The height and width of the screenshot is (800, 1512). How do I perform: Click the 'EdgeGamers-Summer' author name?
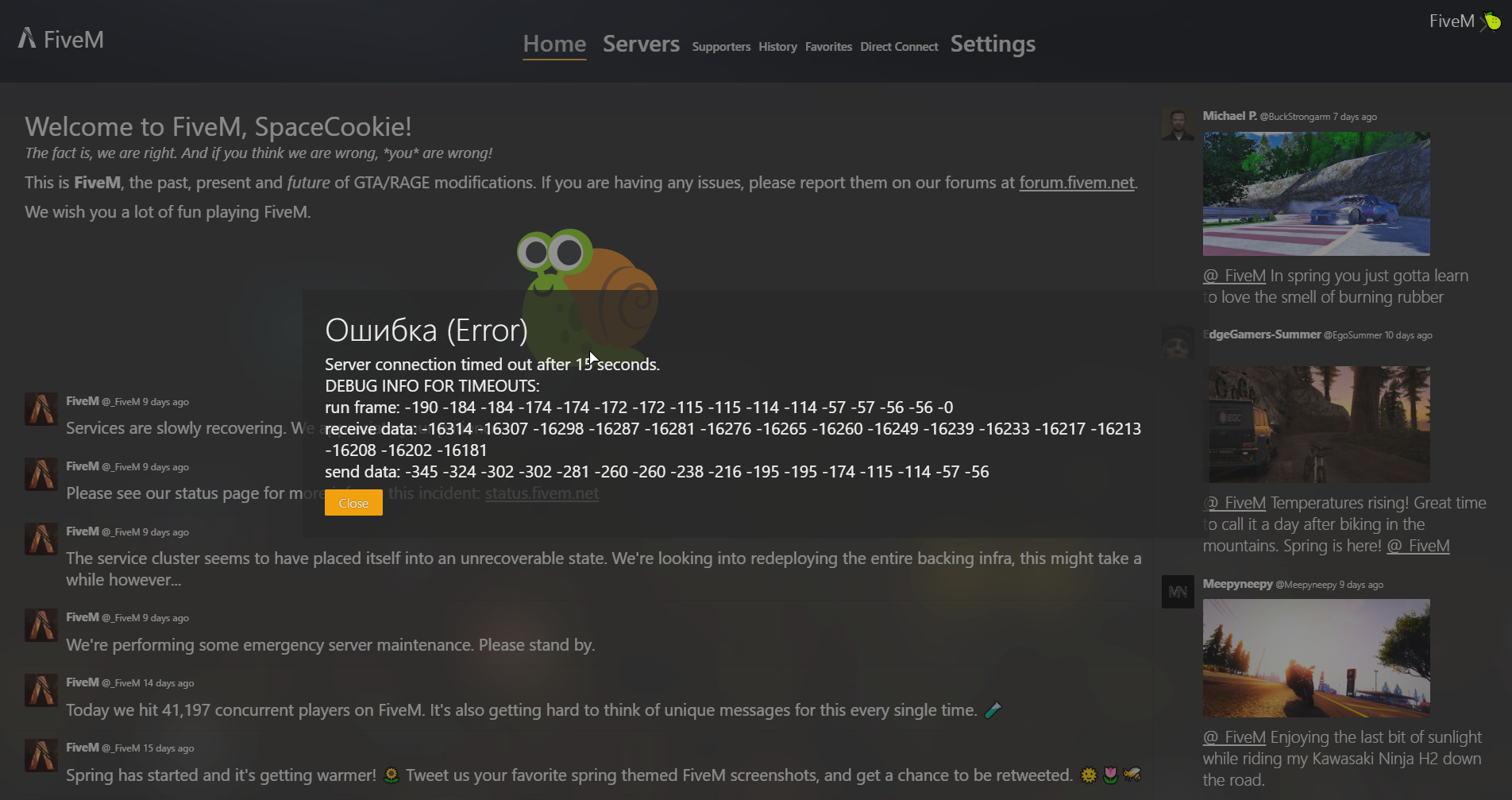coord(1262,334)
